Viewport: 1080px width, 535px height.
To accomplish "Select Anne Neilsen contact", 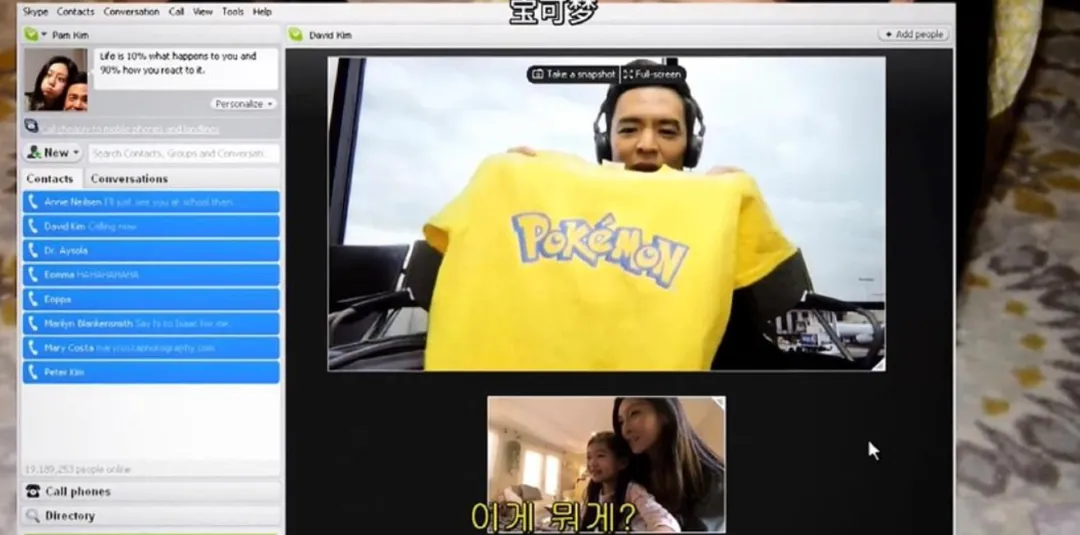I will coord(151,202).
